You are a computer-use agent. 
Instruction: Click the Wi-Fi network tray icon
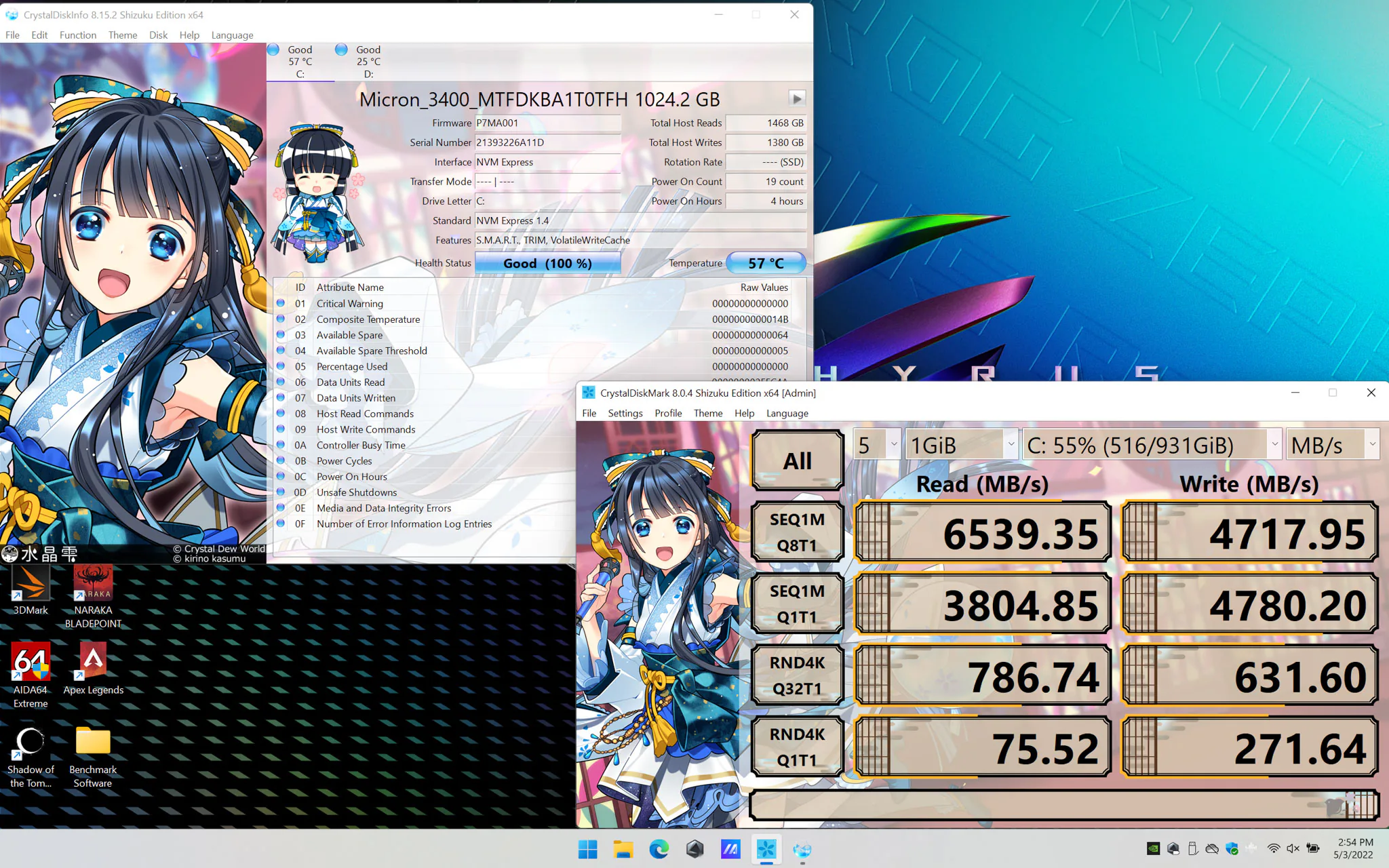pos(1274,848)
